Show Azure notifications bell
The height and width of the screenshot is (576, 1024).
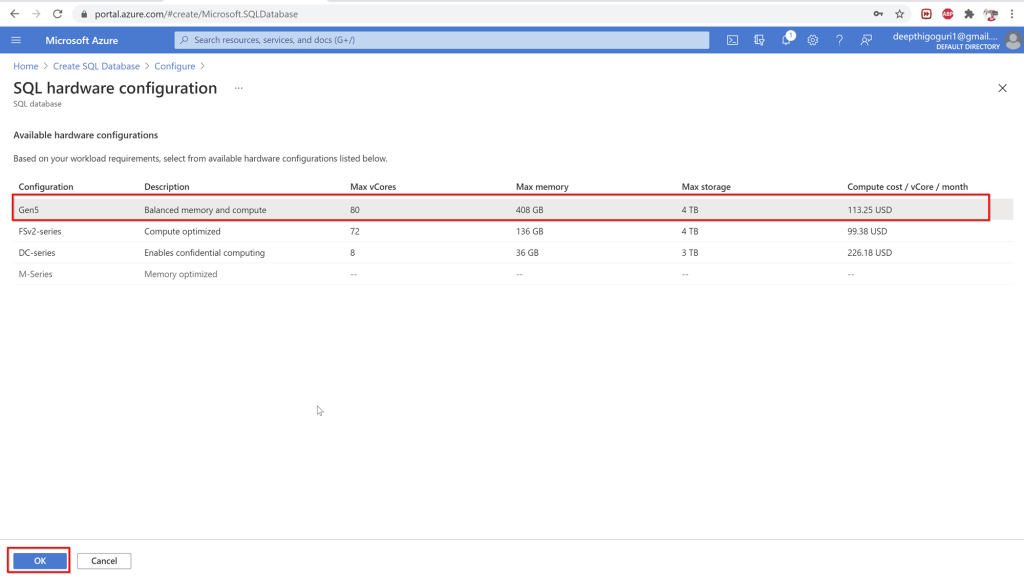pos(787,40)
